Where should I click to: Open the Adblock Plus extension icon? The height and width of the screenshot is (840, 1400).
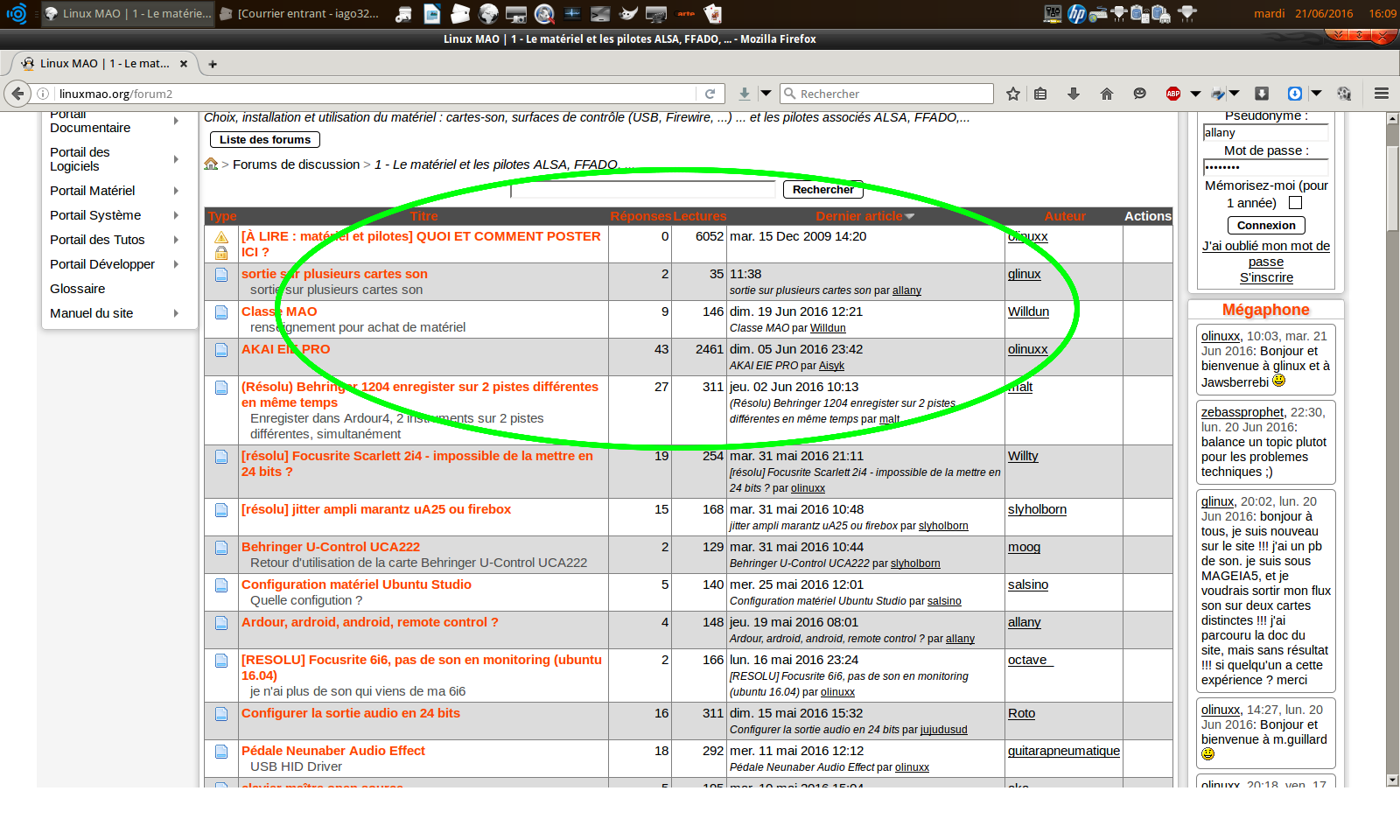pyautogui.click(x=1173, y=94)
